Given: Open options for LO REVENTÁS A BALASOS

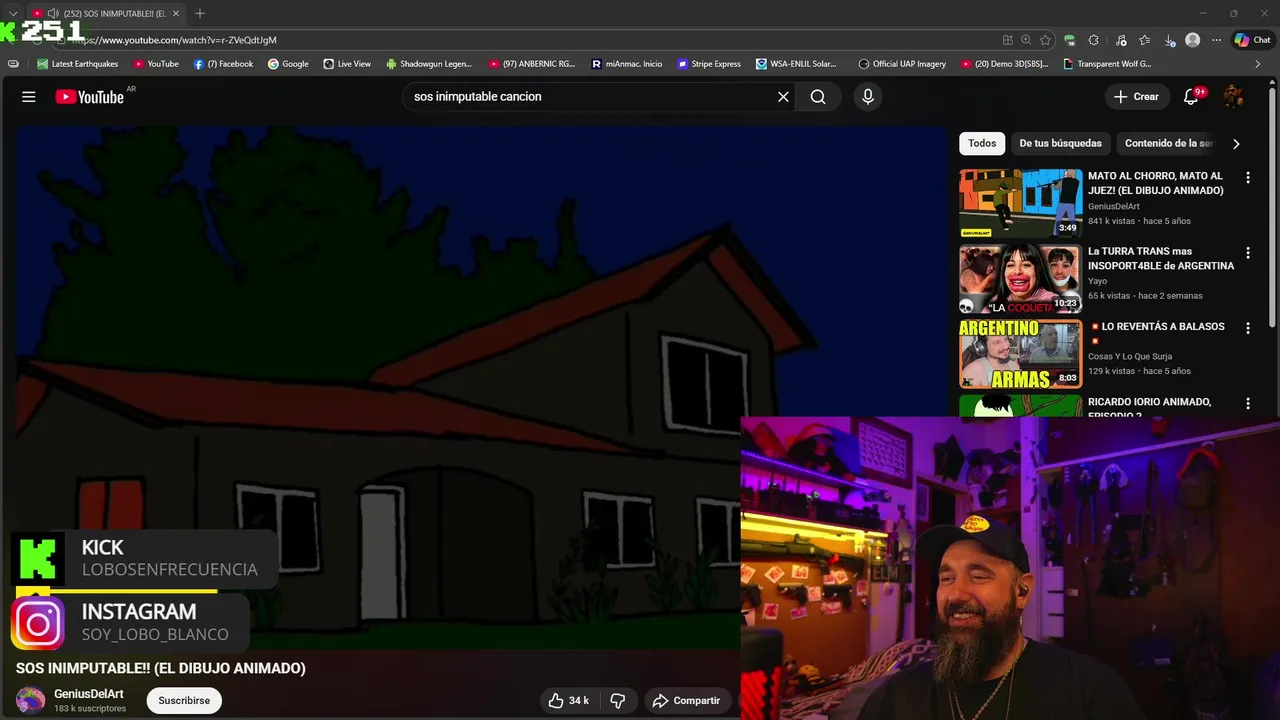Looking at the screenshot, I should pyautogui.click(x=1247, y=328).
